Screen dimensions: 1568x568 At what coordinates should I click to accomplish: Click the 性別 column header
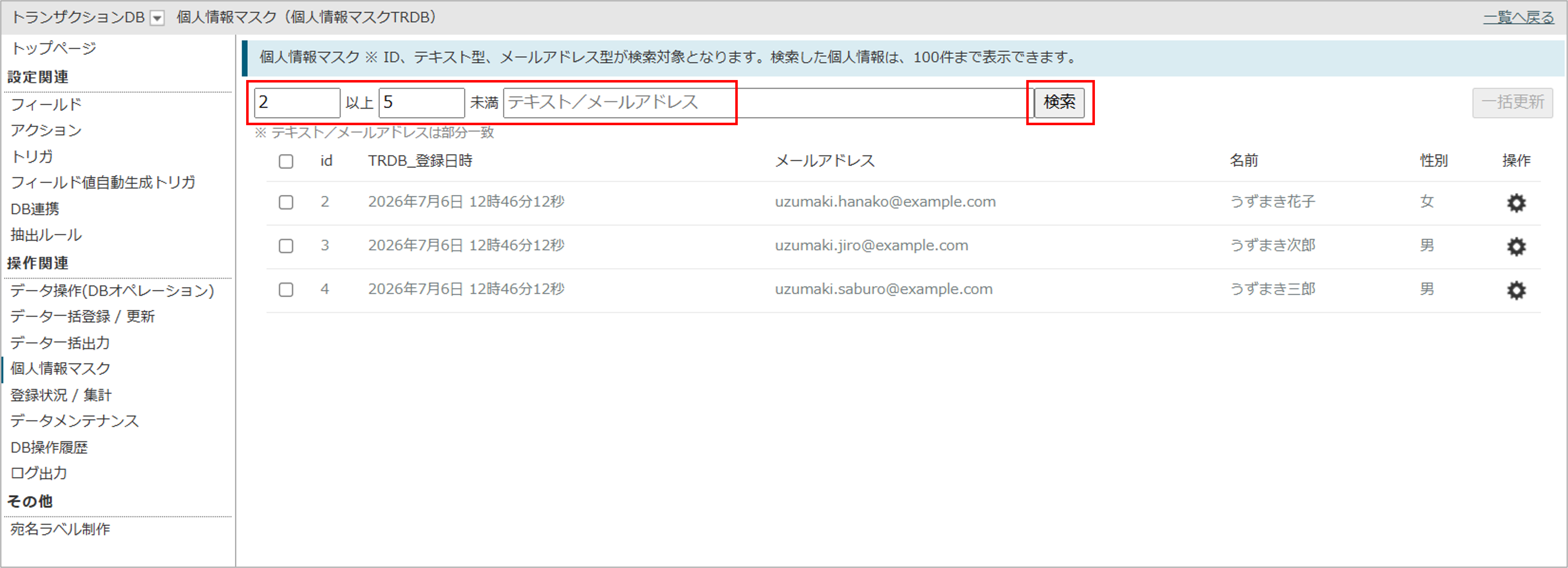(x=1434, y=161)
